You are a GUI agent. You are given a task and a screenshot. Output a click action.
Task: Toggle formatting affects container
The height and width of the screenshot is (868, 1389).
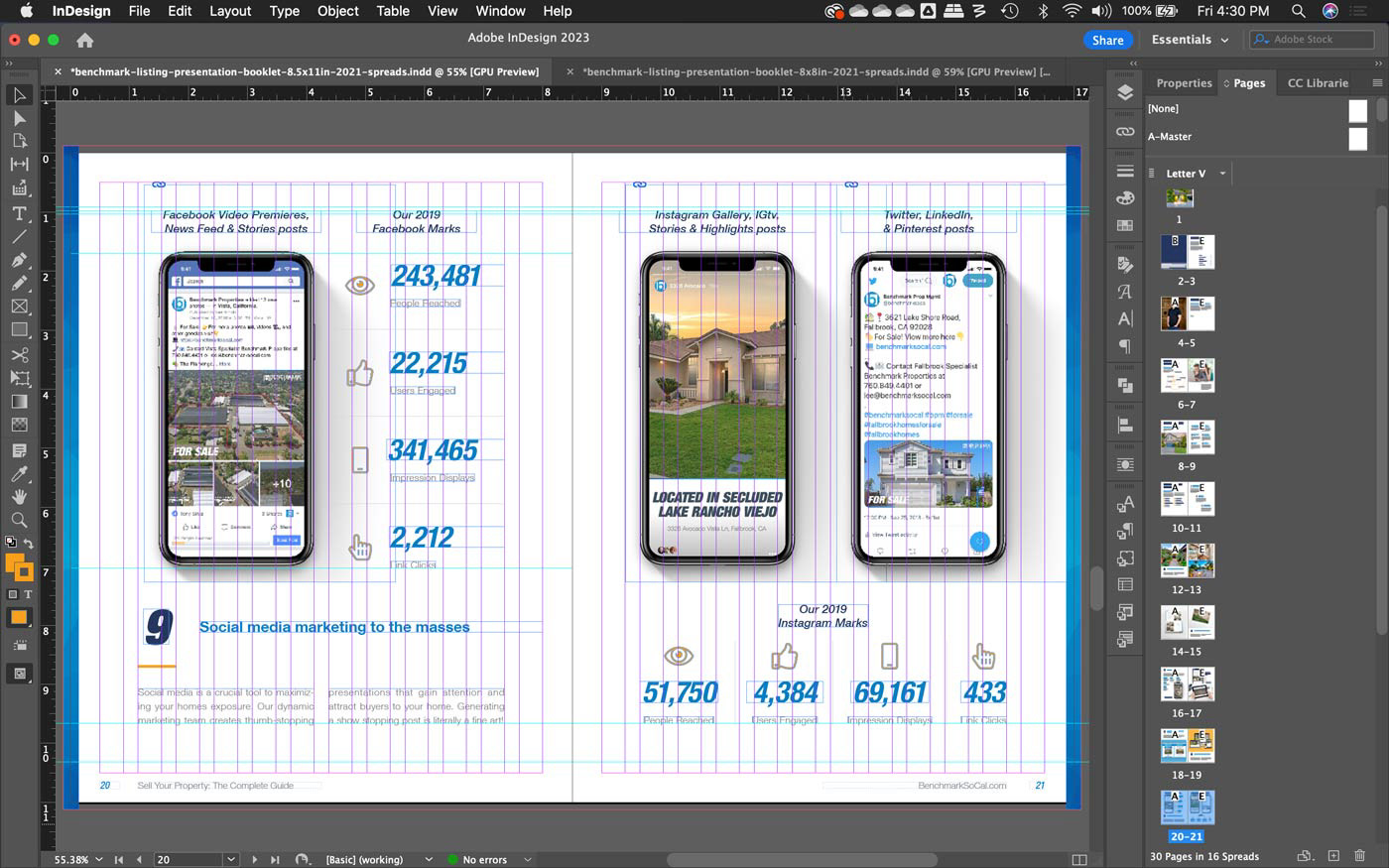(x=12, y=594)
